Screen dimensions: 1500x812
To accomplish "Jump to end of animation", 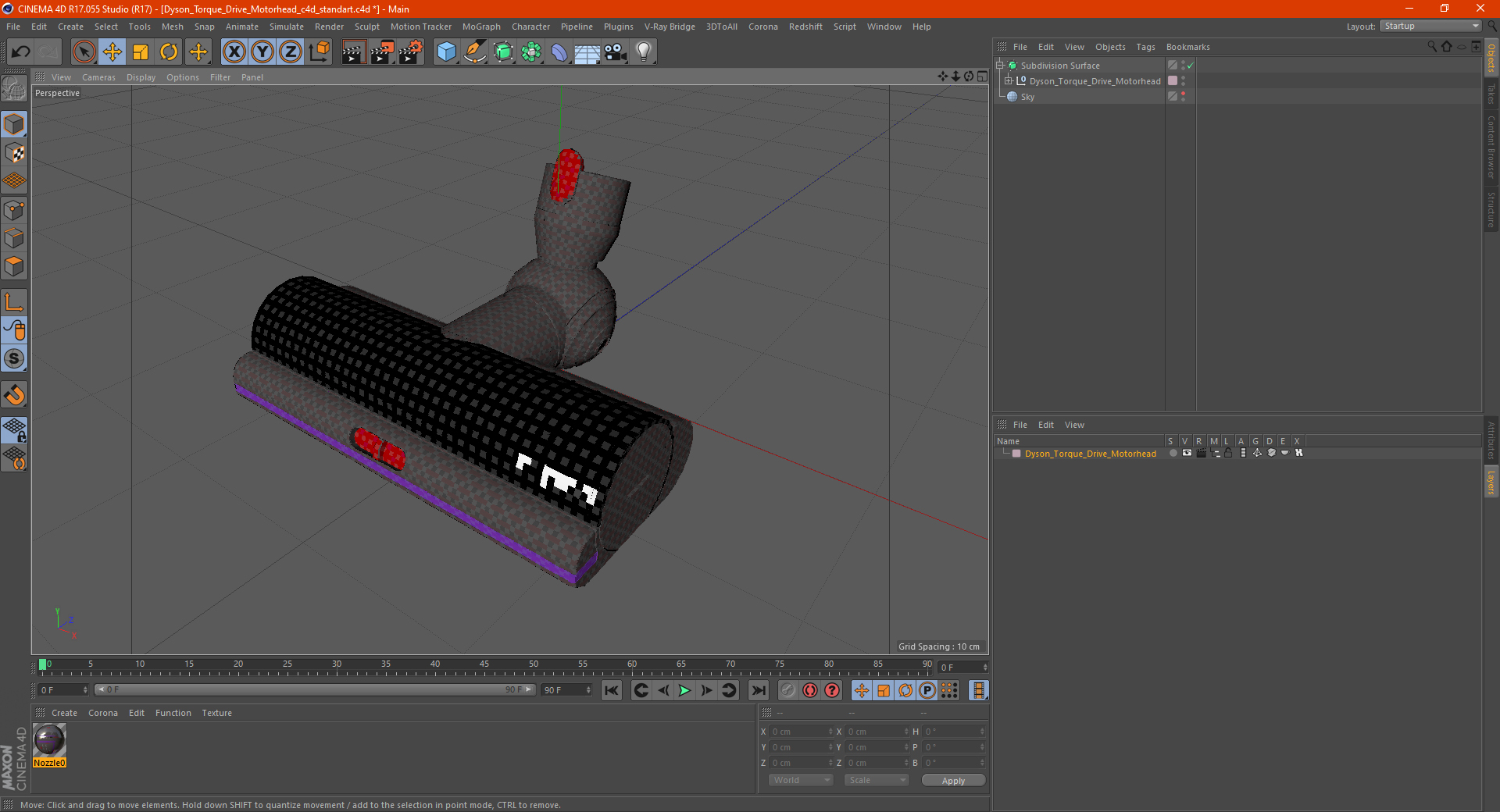I will (x=758, y=690).
